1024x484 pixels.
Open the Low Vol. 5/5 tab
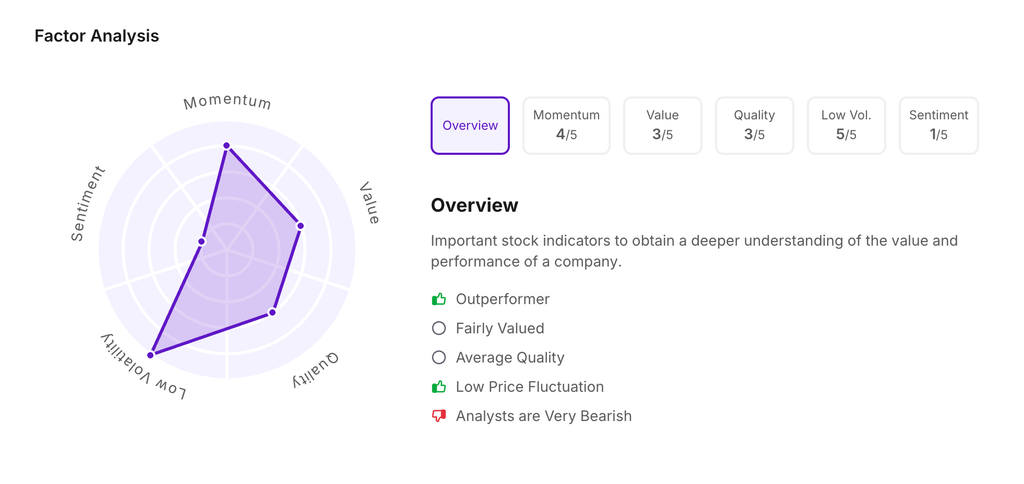pos(846,126)
